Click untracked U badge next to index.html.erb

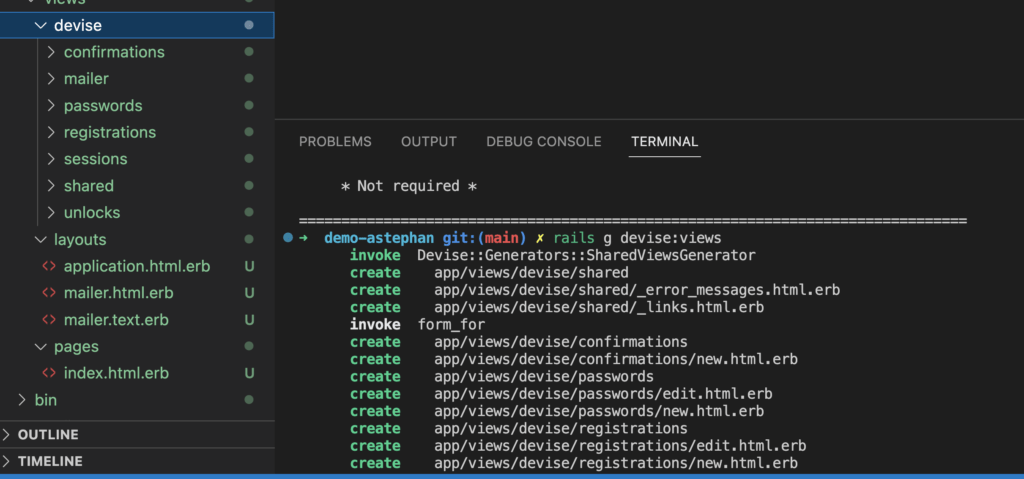tap(249, 373)
